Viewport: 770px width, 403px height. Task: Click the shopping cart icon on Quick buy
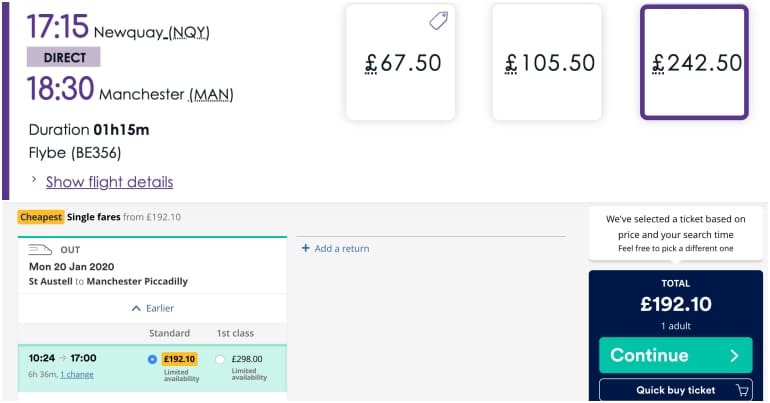742,390
